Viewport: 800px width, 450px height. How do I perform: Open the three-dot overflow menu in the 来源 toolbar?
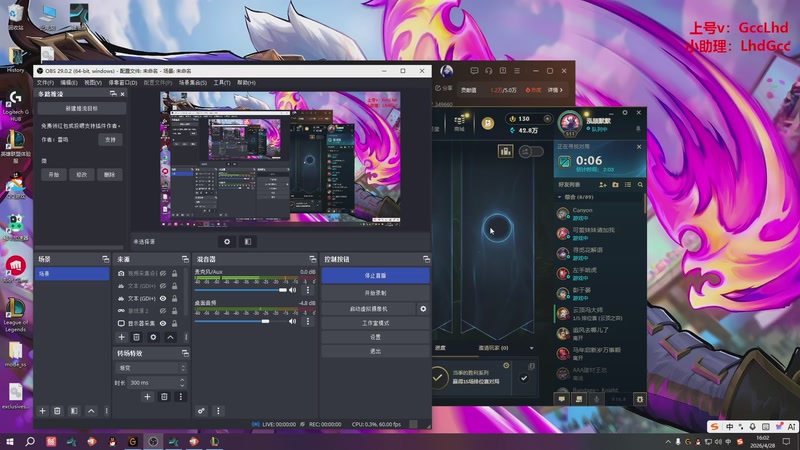(x=186, y=337)
